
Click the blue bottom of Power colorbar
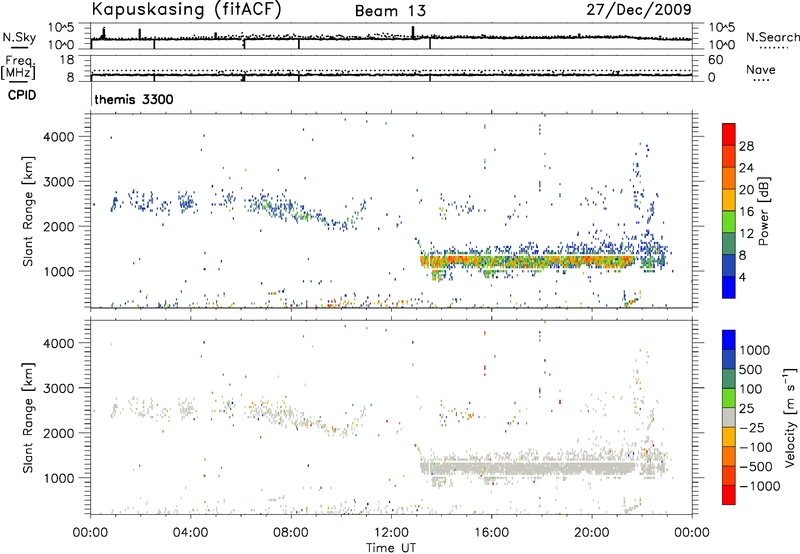pyautogui.click(x=729, y=287)
